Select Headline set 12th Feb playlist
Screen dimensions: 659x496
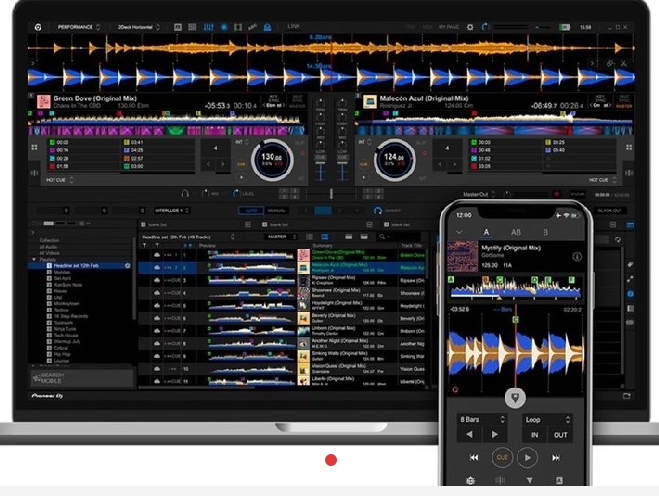tap(80, 266)
